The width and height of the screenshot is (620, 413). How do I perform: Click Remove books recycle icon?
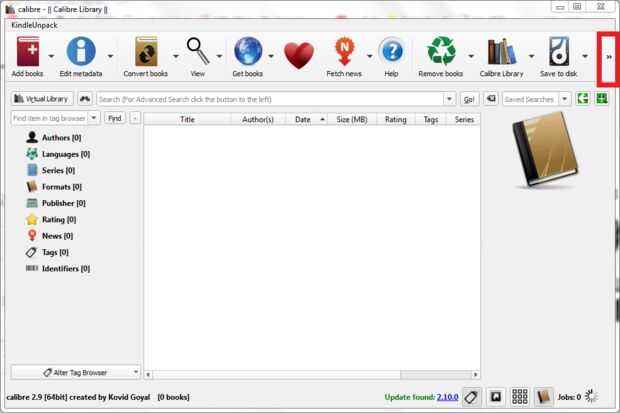pos(441,51)
